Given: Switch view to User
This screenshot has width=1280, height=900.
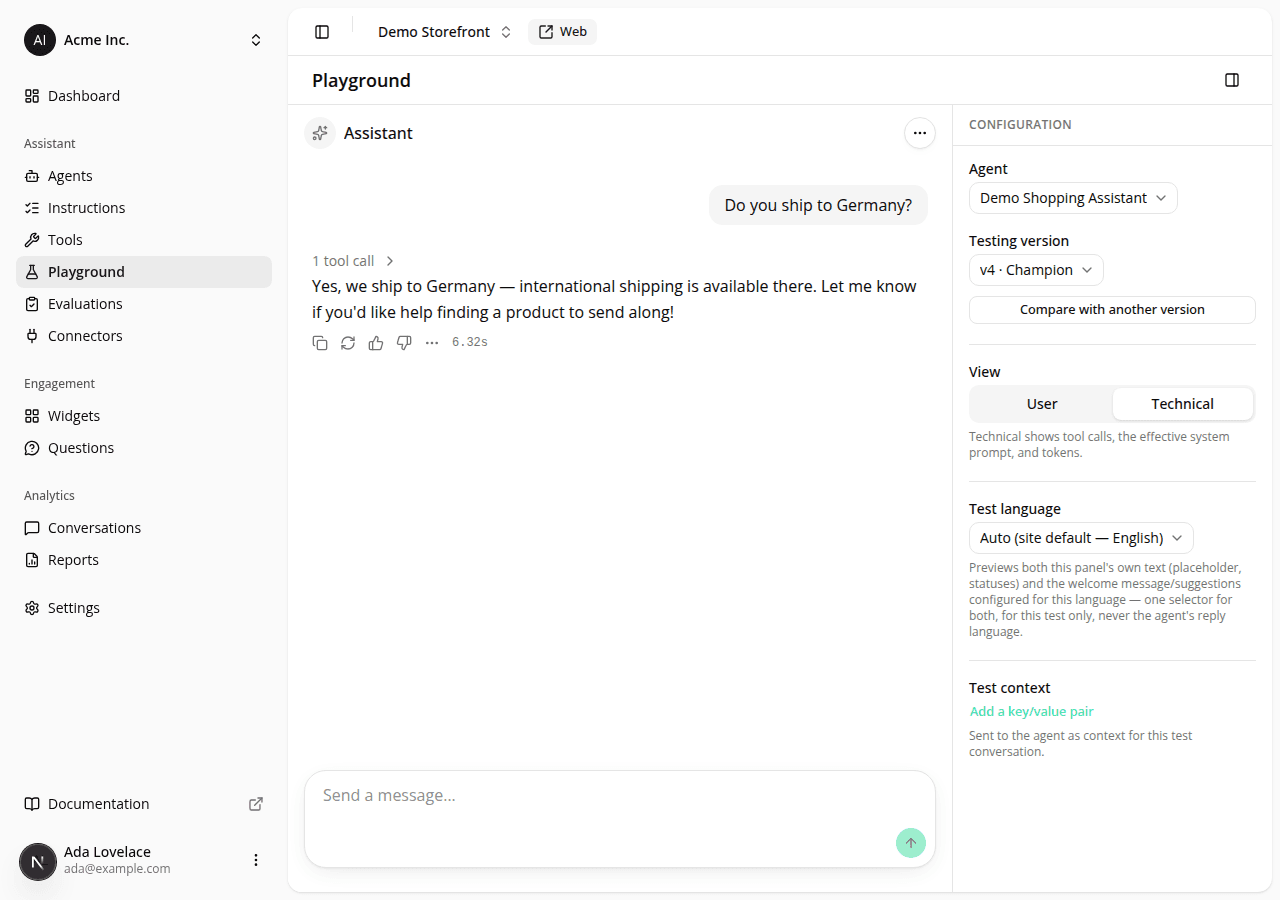Looking at the screenshot, I should tap(1042, 404).
